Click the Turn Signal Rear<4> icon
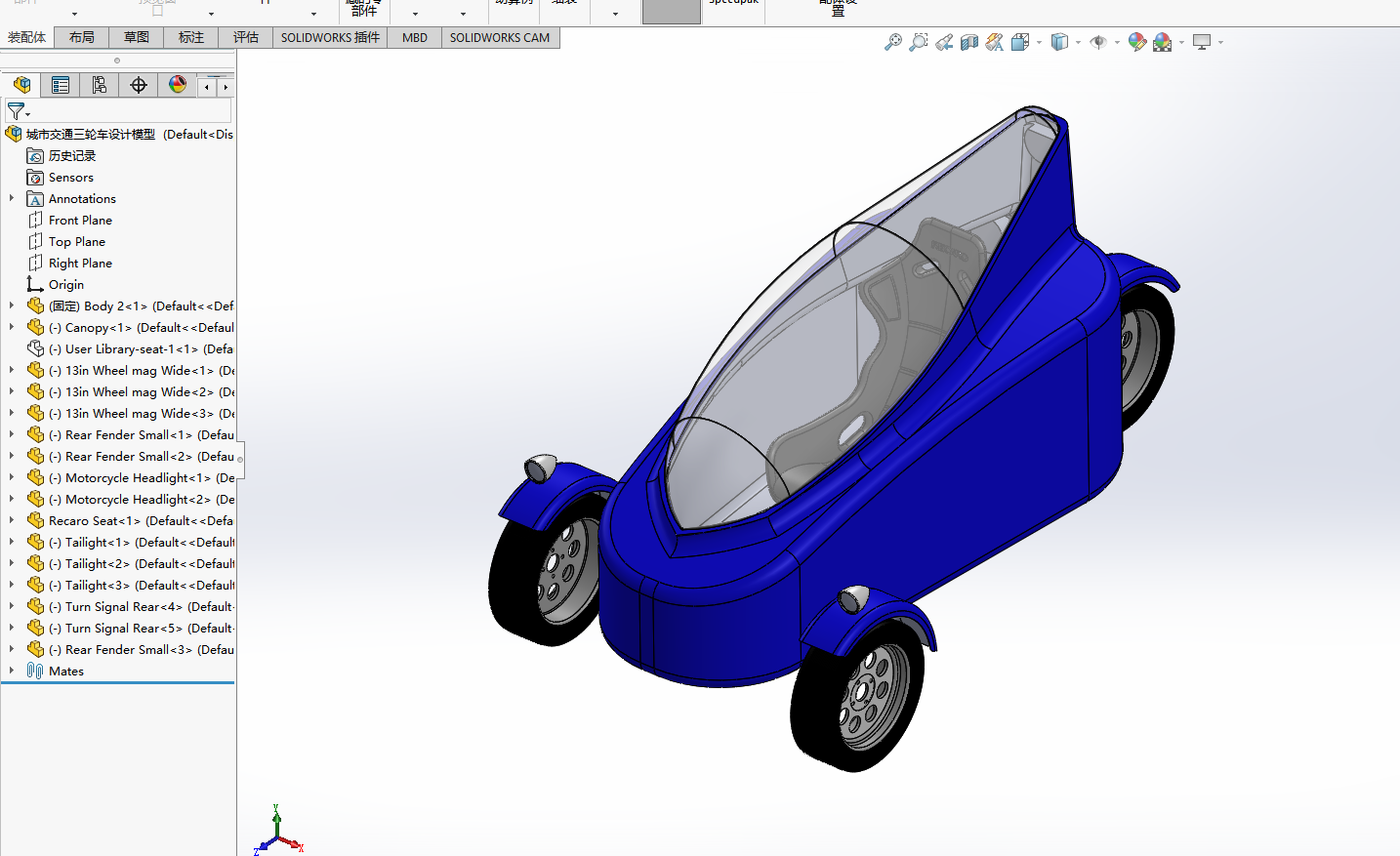Image resolution: width=1400 pixels, height=856 pixels. click(36, 606)
